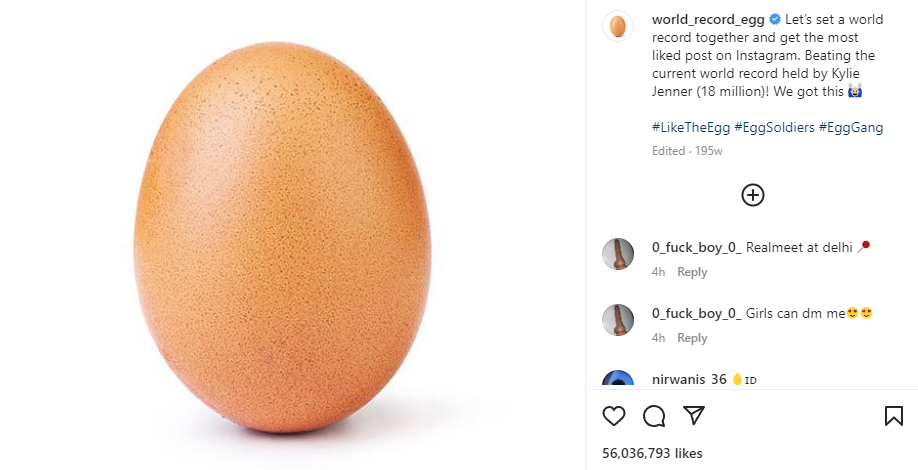Load more comments plus circle button
The image size is (918, 470).
753,195
